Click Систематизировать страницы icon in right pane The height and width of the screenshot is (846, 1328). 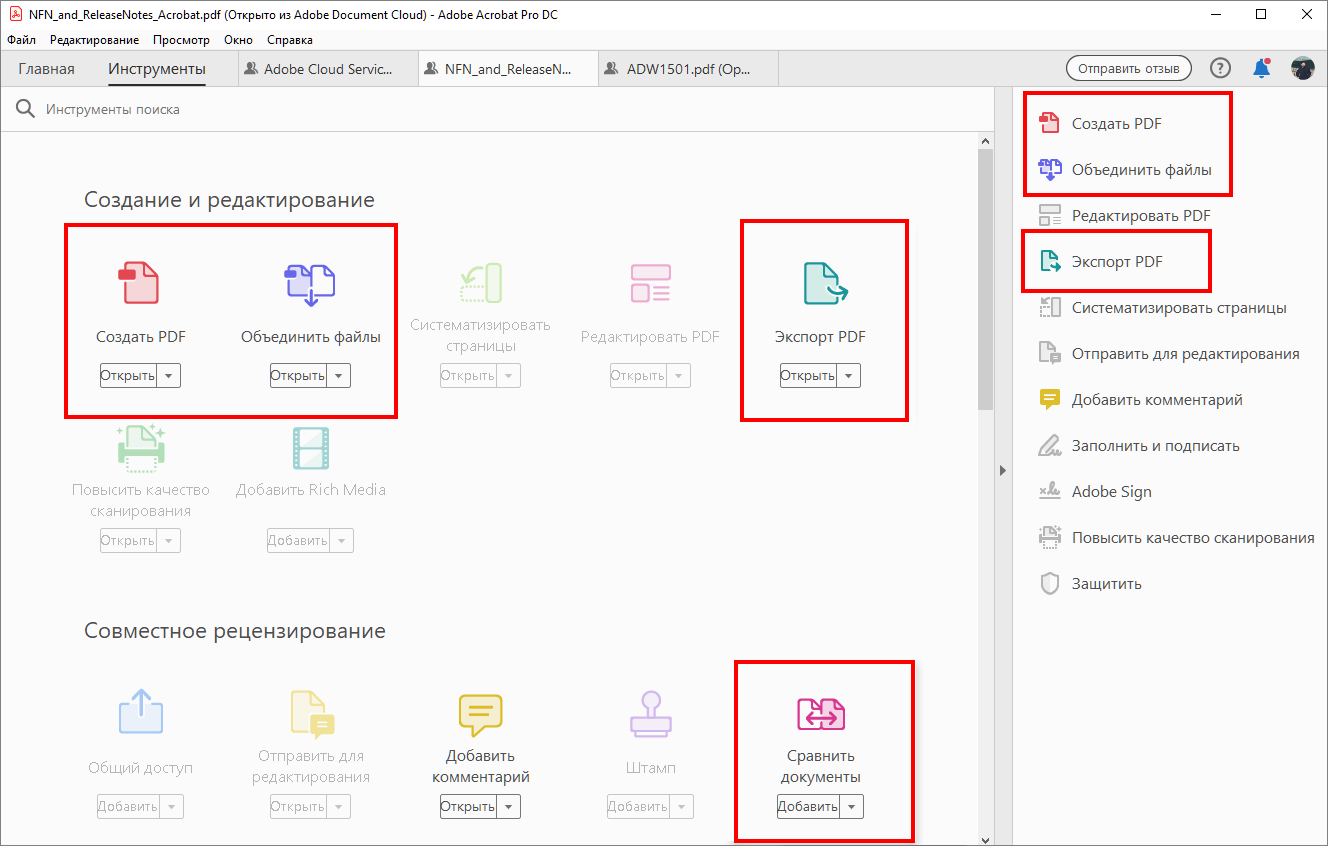pos(1049,307)
